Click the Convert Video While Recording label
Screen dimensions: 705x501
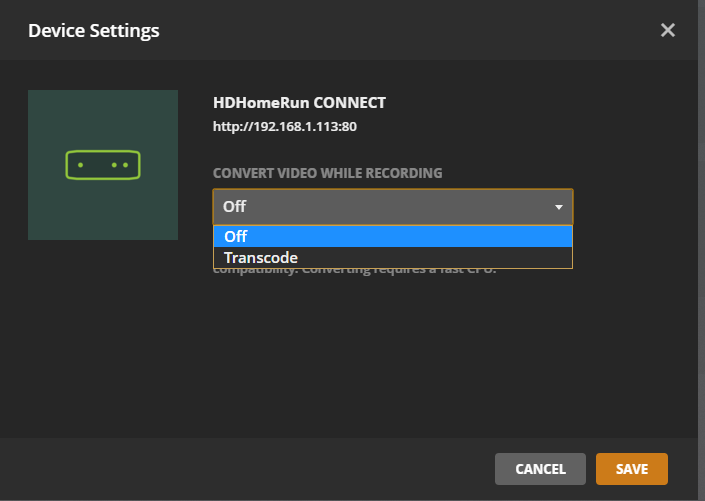[327, 173]
